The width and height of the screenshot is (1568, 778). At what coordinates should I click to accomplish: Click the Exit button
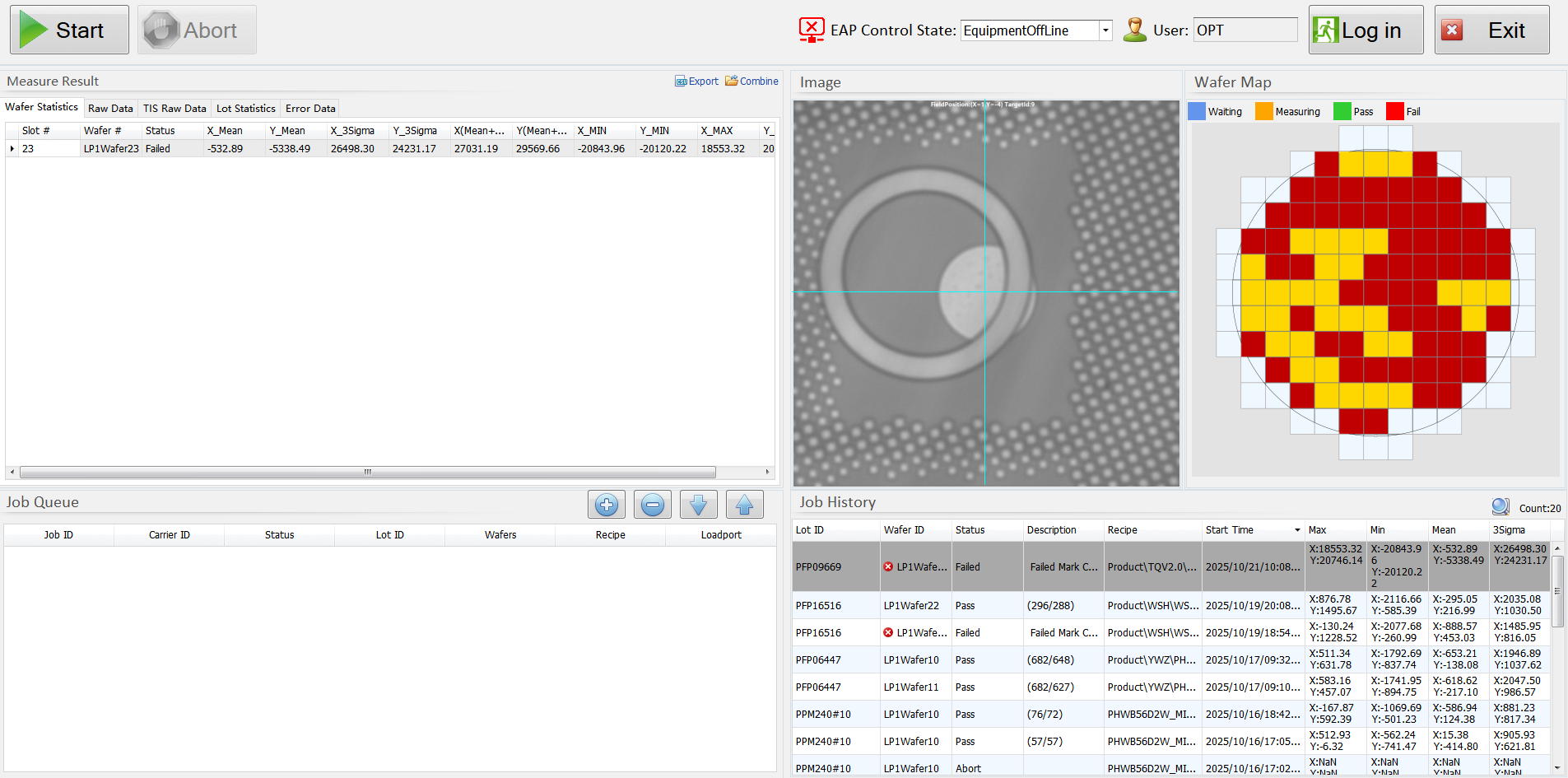[1491, 30]
